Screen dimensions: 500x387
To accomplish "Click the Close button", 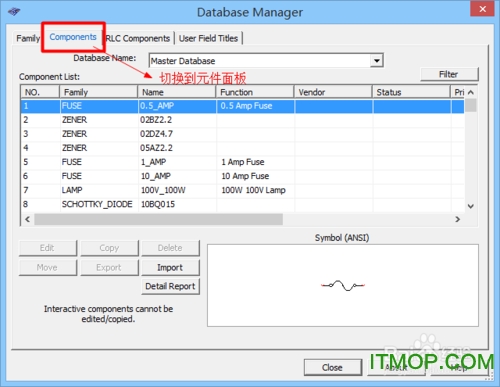I will (333, 367).
